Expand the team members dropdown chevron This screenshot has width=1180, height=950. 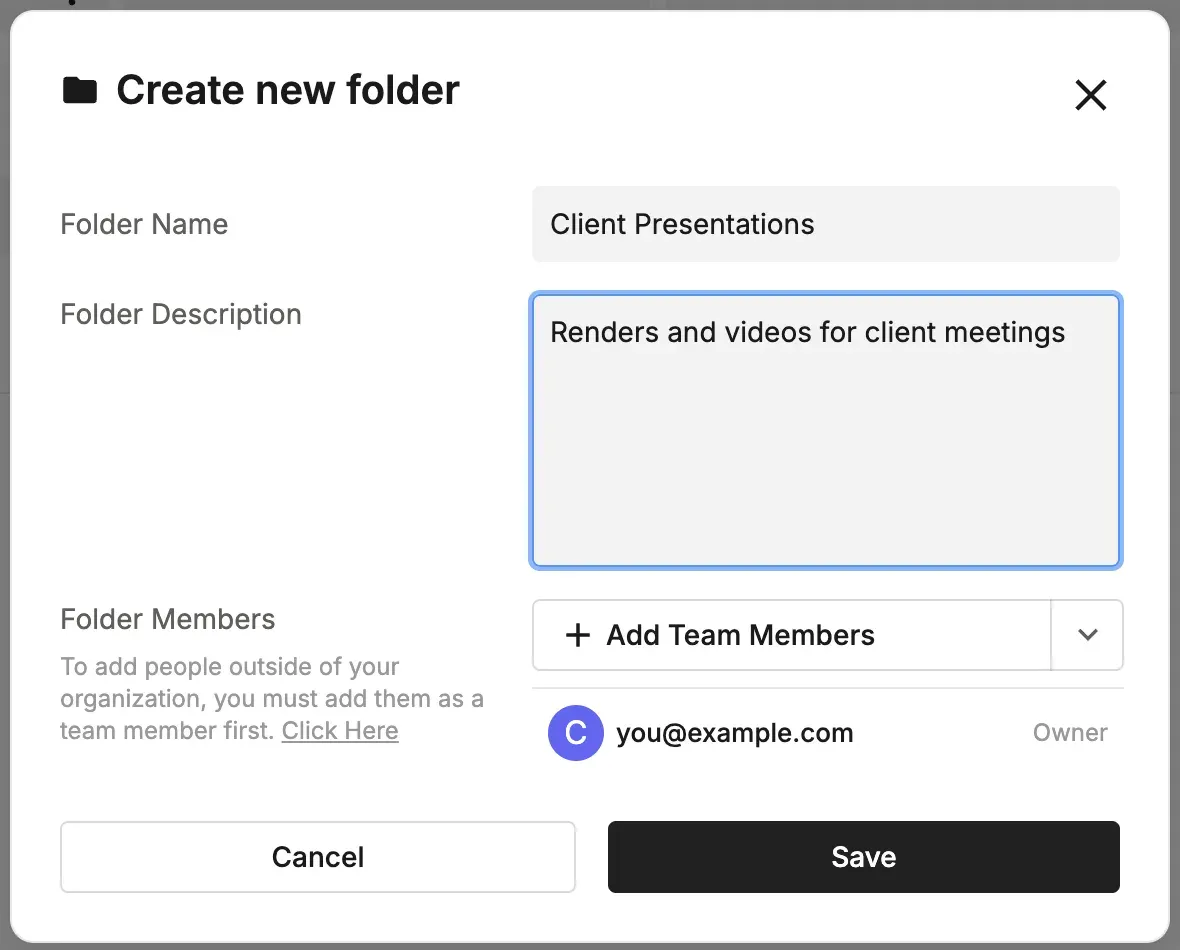click(x=1087, y=635)
